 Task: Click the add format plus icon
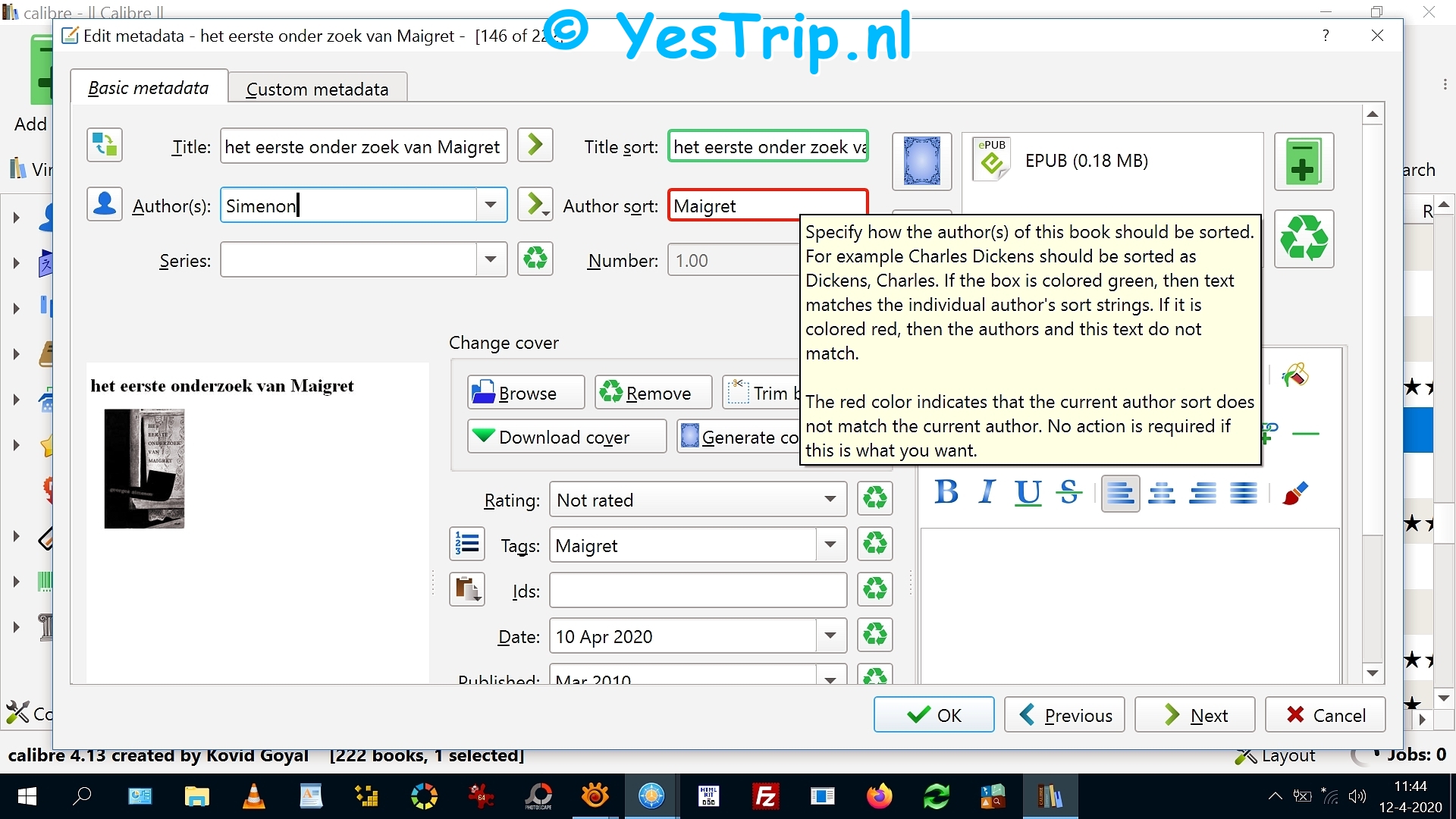(1304, 162)
